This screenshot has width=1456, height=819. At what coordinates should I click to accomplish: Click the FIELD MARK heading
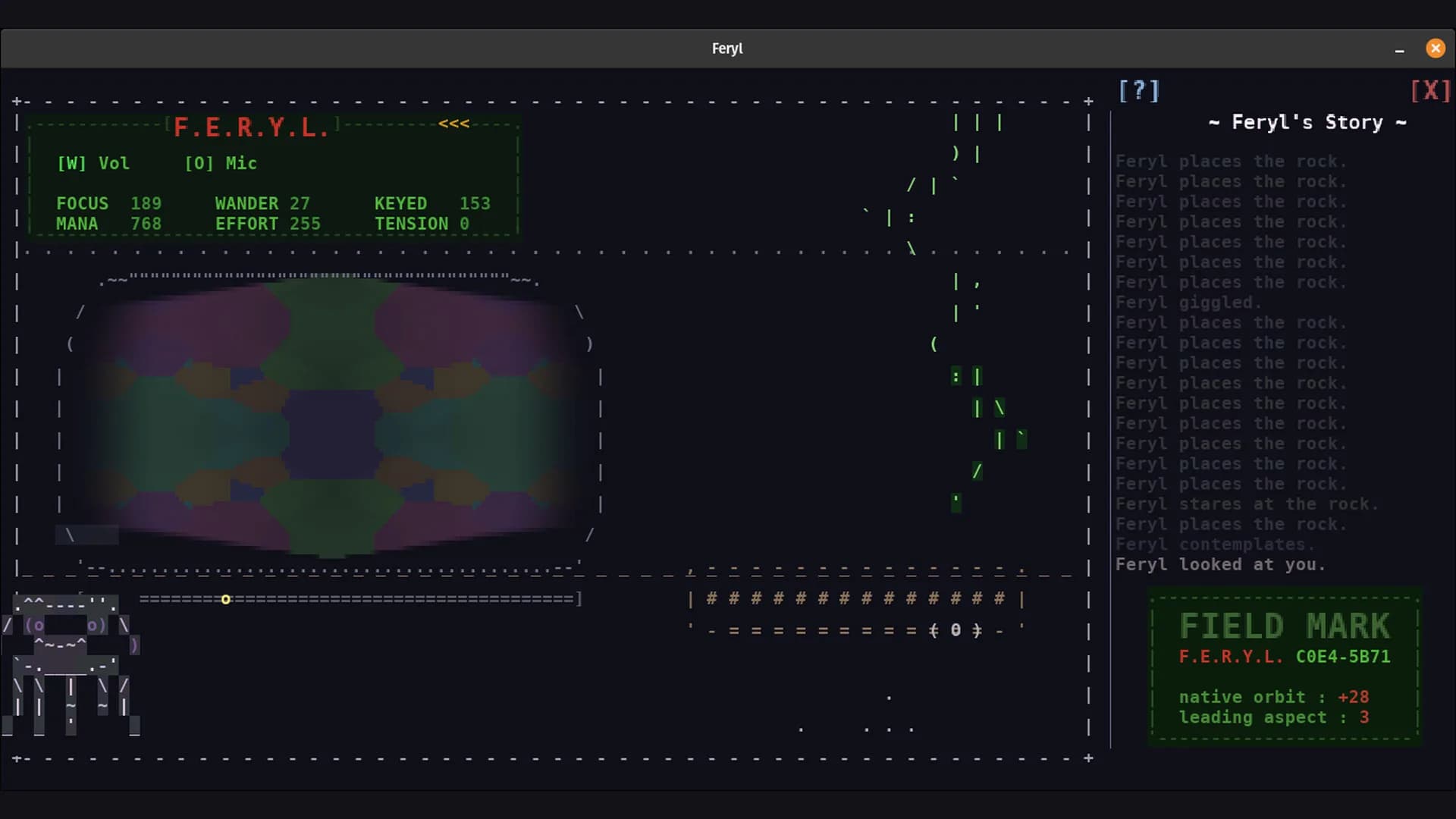(1285, 626)
